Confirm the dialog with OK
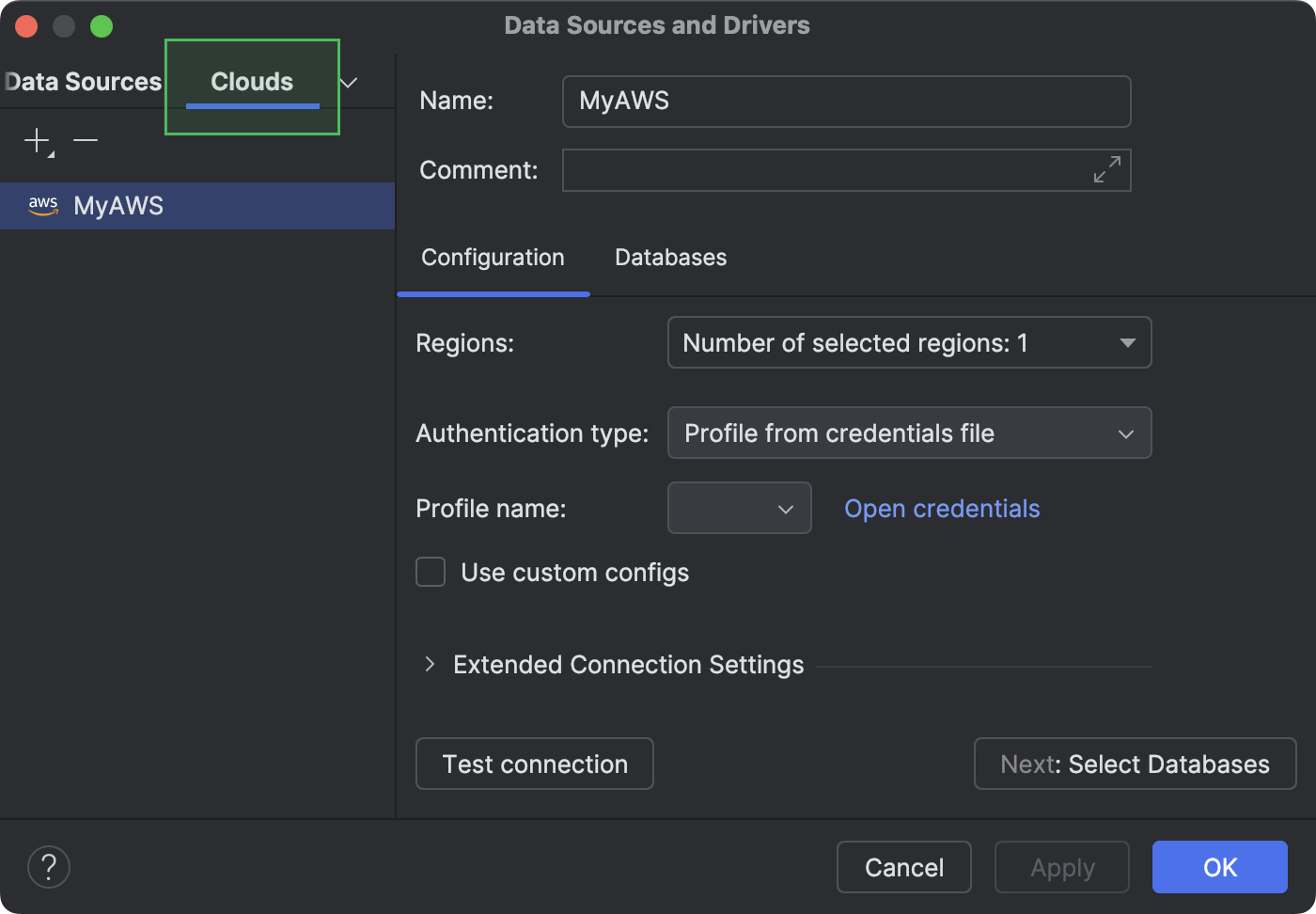 pos(1219,867)
